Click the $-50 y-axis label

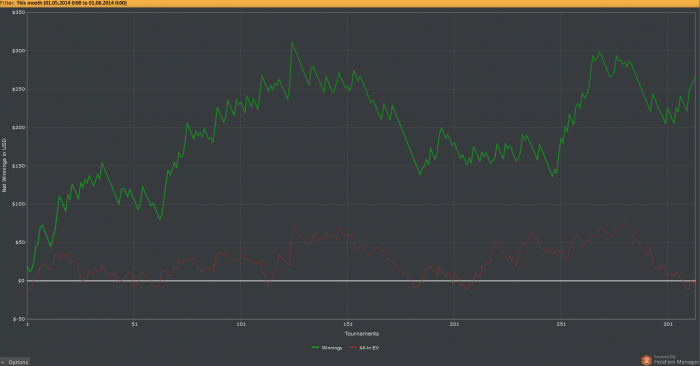pos(20,319)
